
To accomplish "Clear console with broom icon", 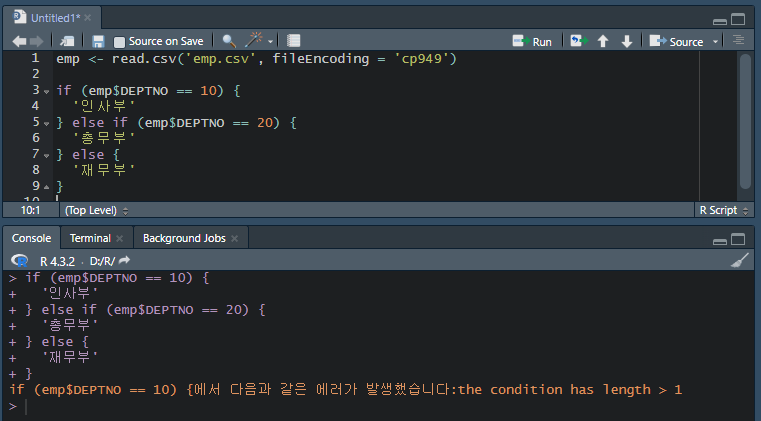I will tap(740, 261).
